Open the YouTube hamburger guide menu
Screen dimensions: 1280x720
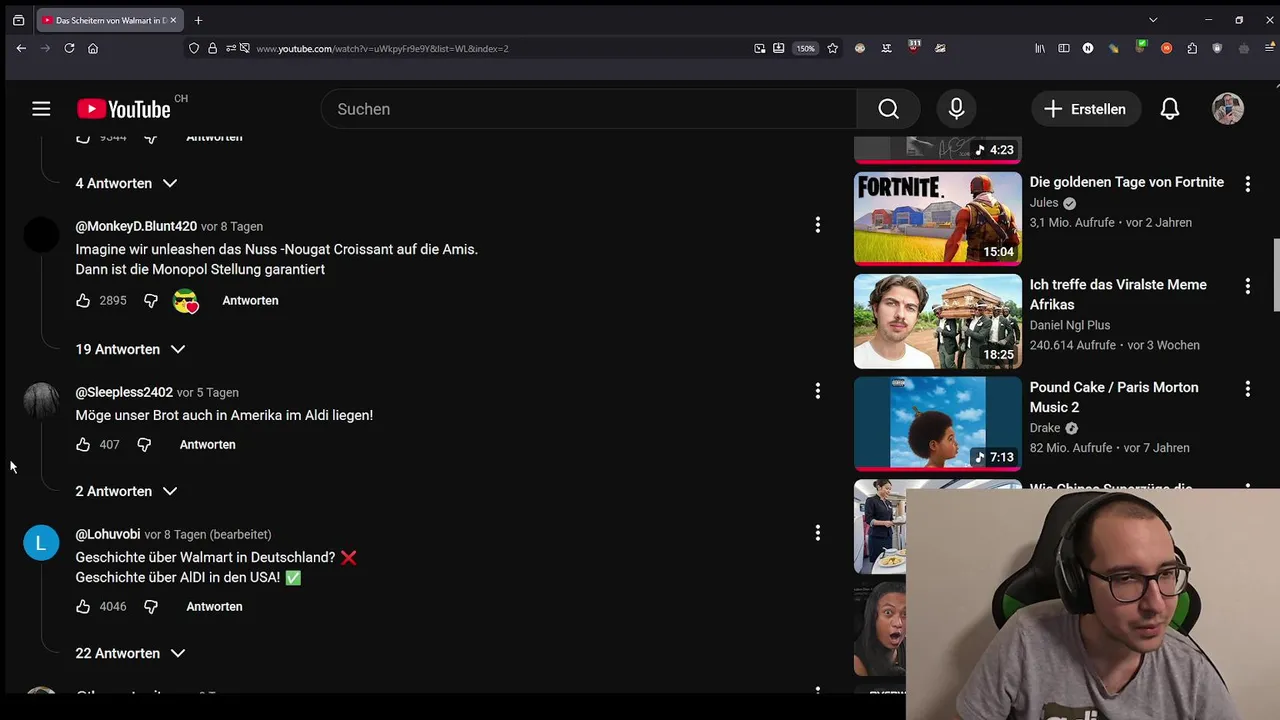pyautogui.click(x=41, y=109)
